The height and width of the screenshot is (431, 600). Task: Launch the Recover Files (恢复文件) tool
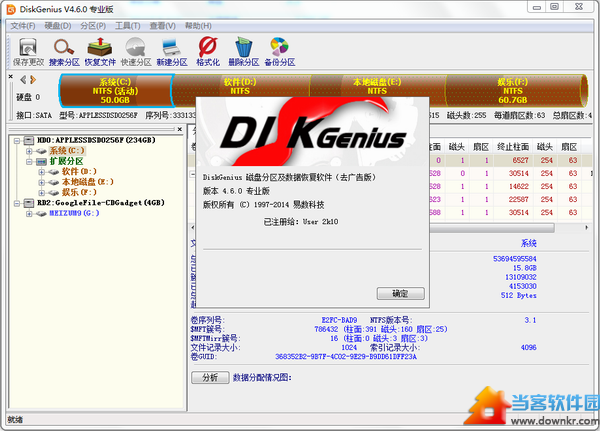point(100,52)
